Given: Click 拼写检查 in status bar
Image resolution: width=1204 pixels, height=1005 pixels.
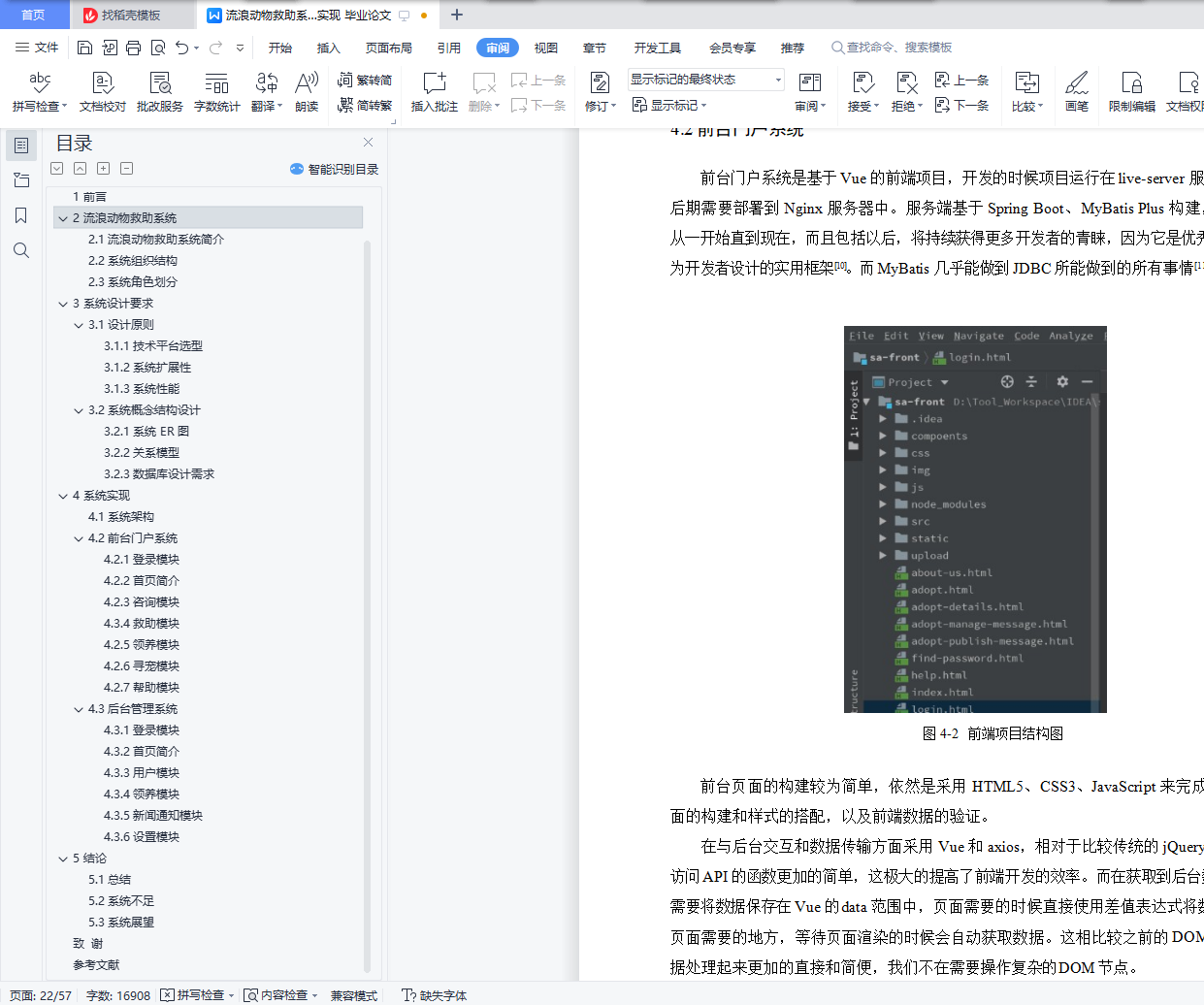Looking at the screenshot, I should pyautogui.click(x=198, y=995).
